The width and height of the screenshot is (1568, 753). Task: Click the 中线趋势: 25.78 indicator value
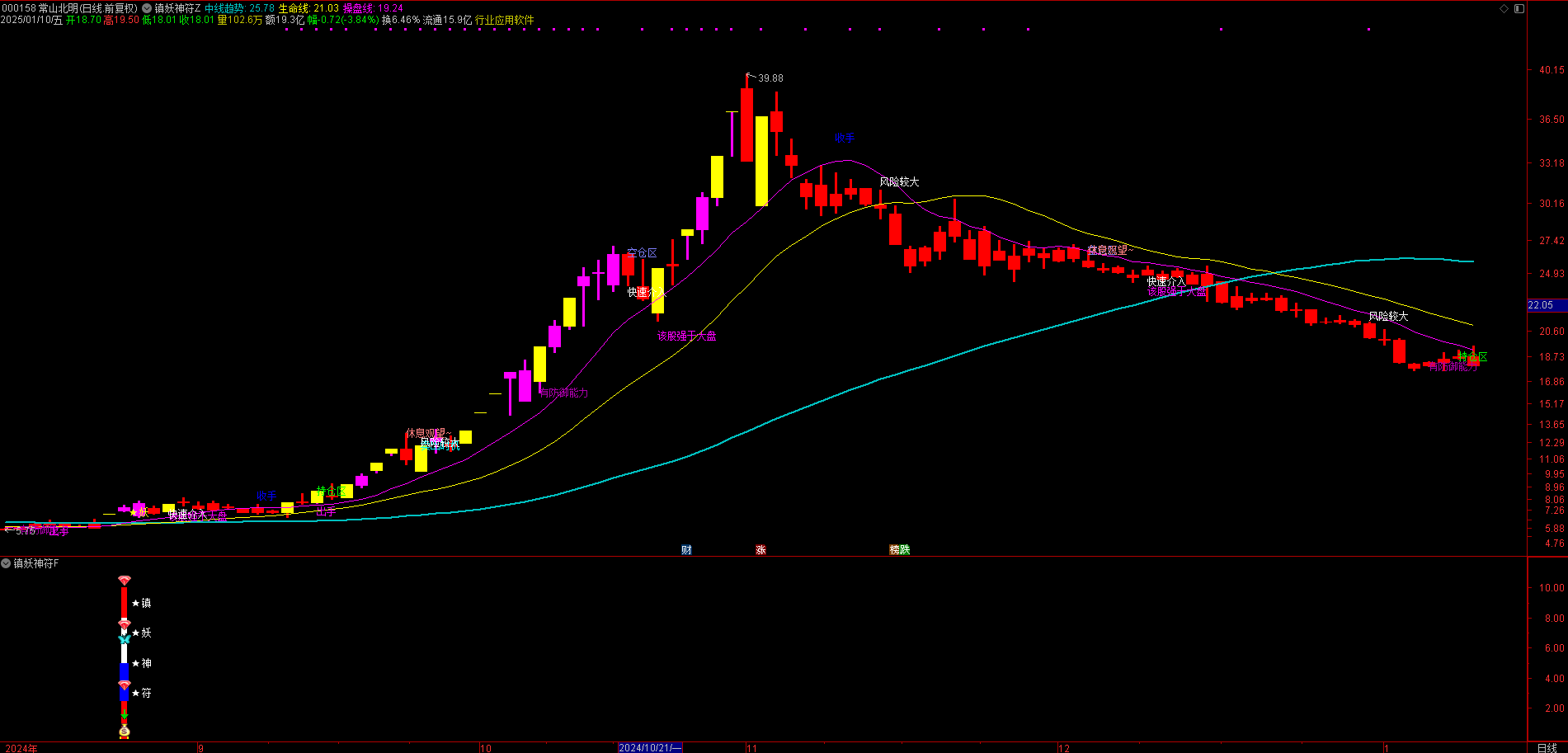tap(239, 8)
